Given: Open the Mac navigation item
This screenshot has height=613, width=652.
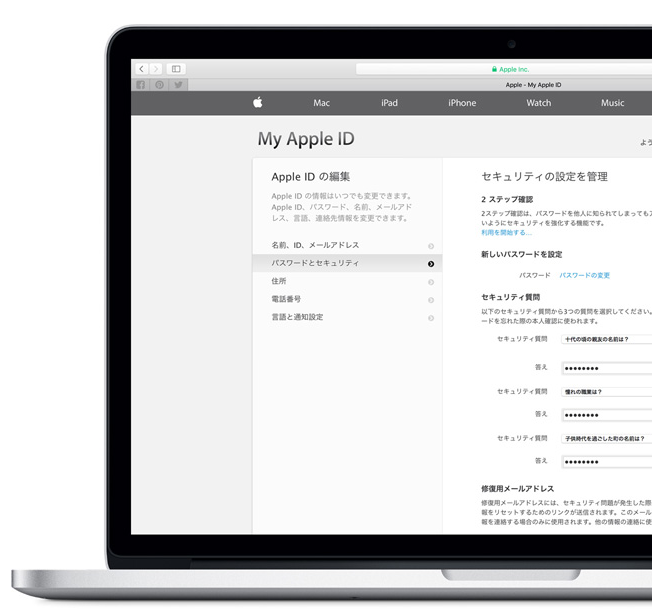Looking at the screenshot, I should click(x=321, y=103).
